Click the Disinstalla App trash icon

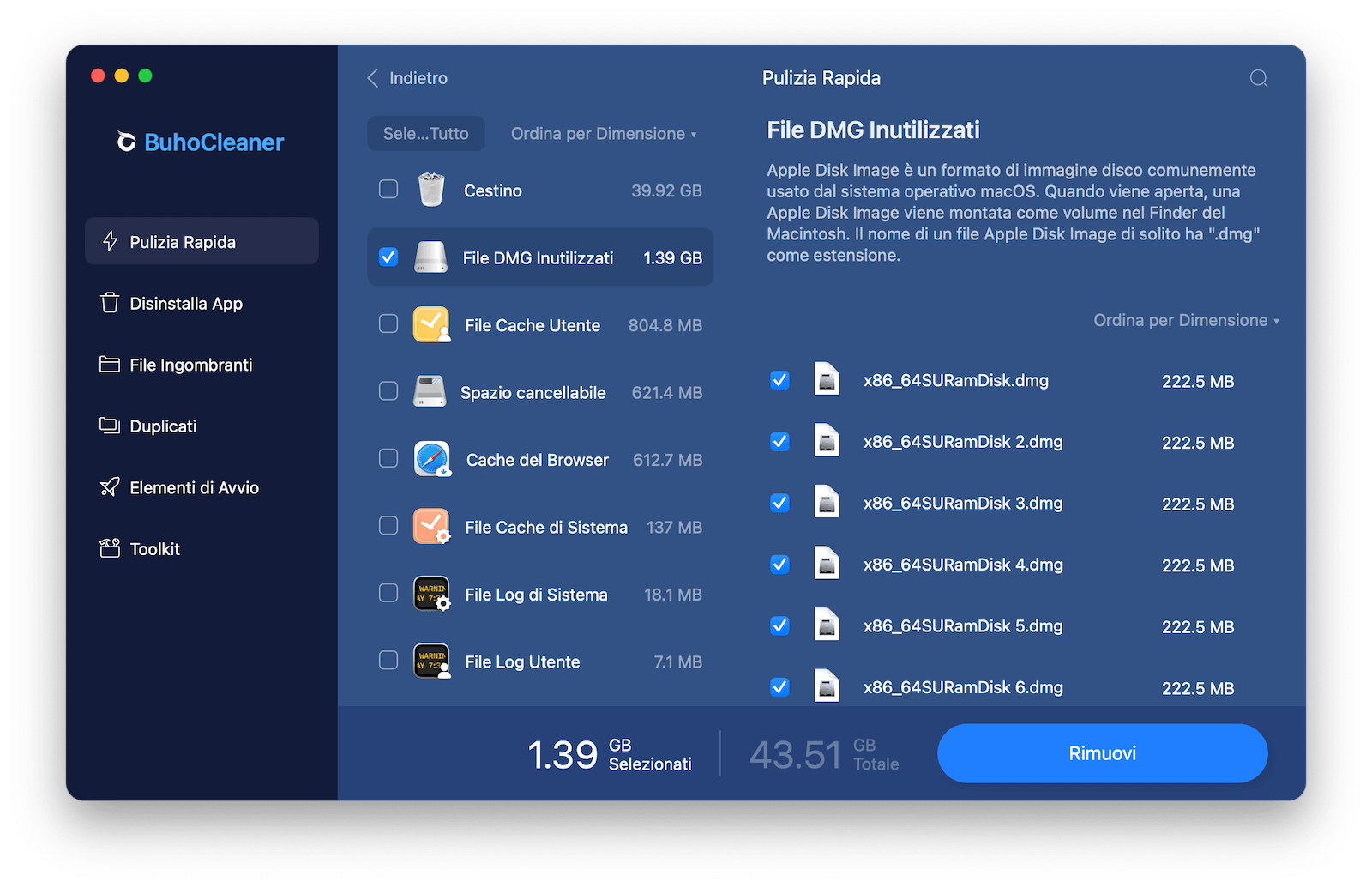[110, 303]
